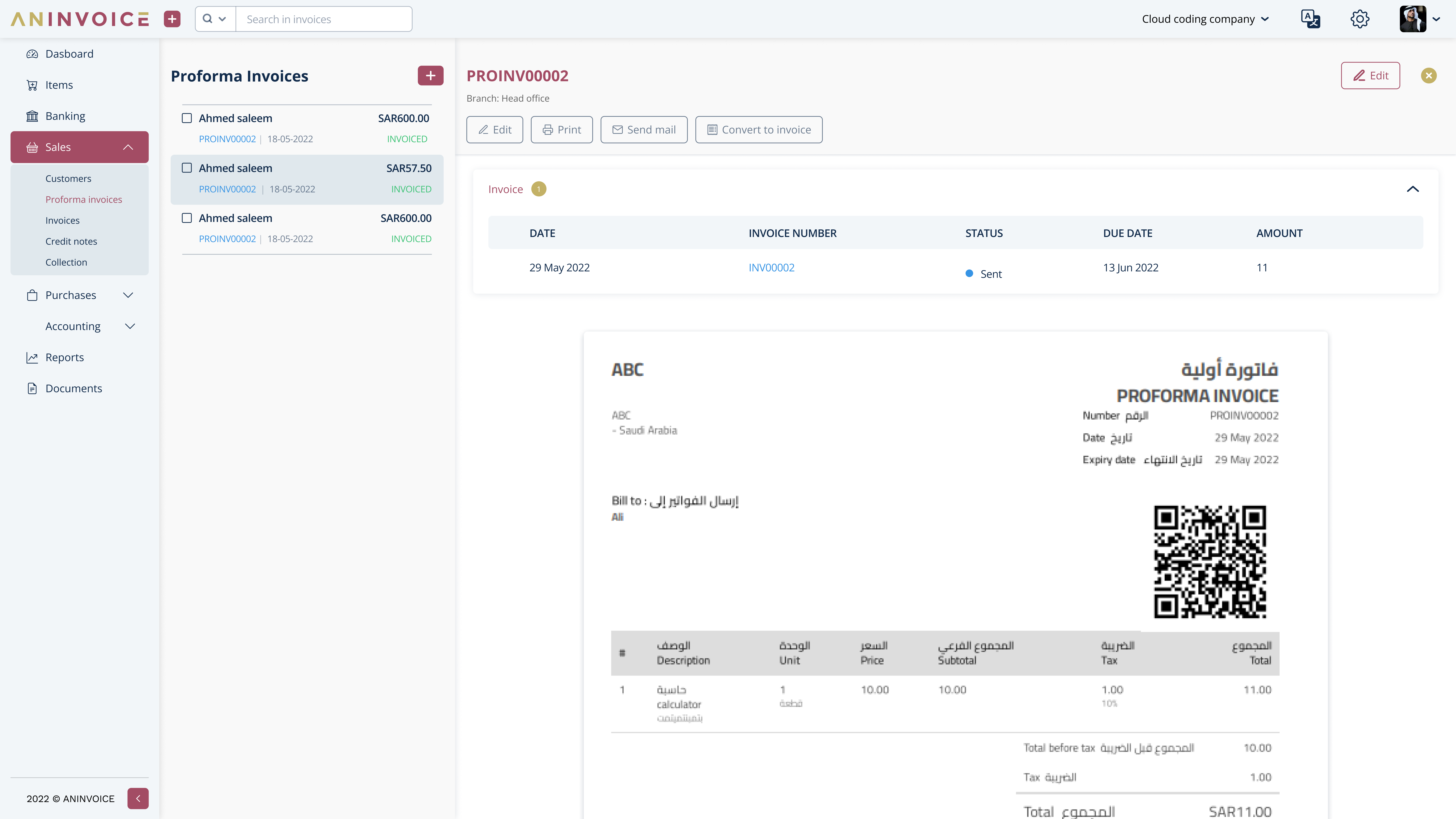Viewport: 1456px width, 819px height.
Task: Click the red plus quick-create icon beside logo
Action: pyautogui.click(x=172, y=19)
